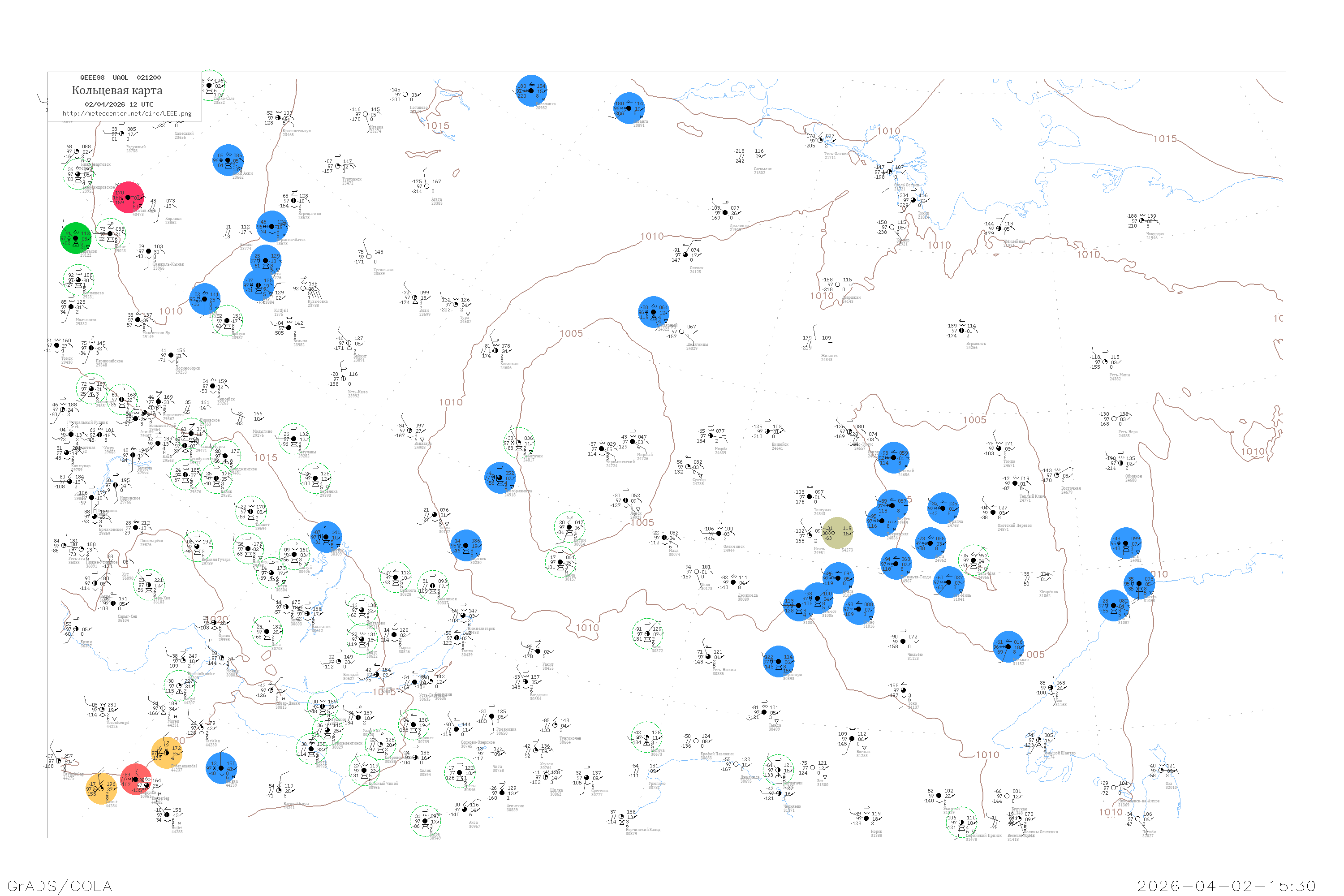Click the orange Erdenemandal station circle
The image size is (1344, 896).
166,753
